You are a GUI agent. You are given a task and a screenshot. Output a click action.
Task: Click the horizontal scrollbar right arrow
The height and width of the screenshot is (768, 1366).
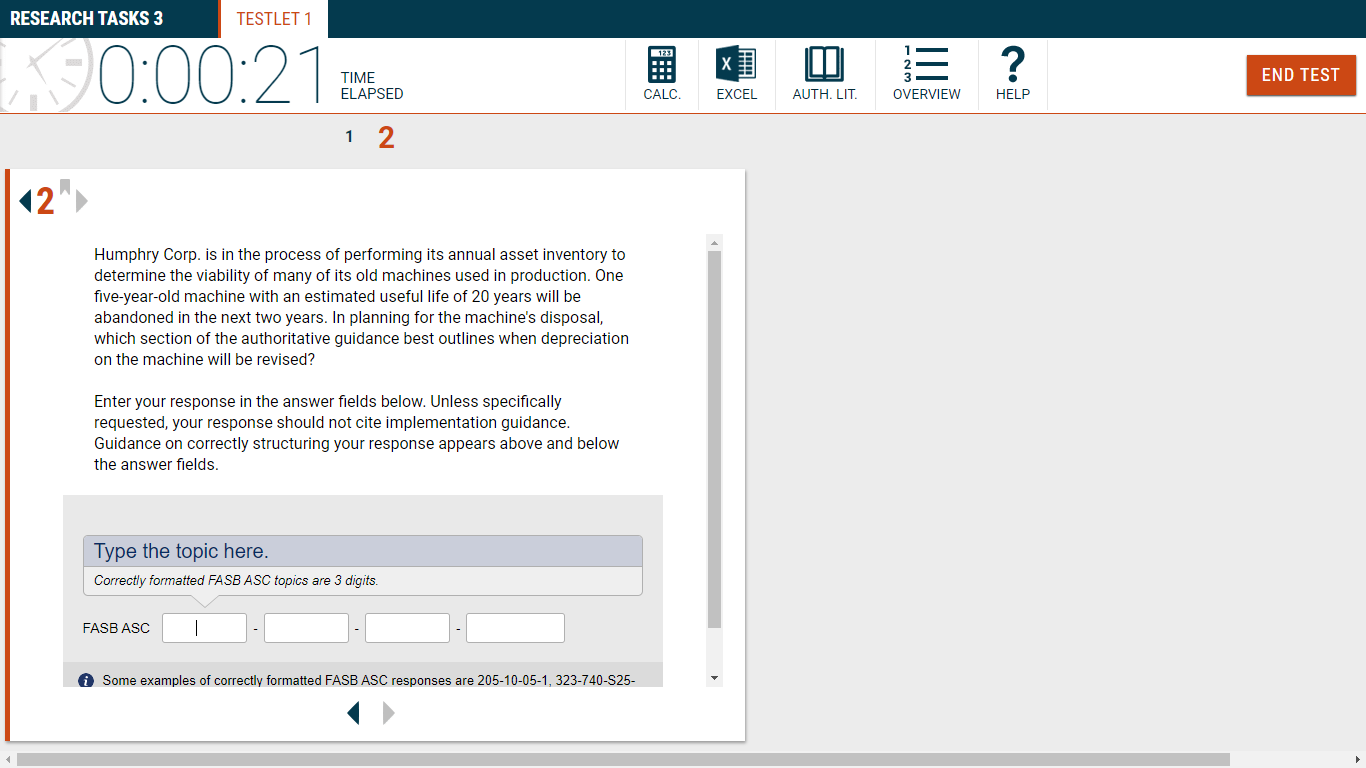pos(1357,760)
